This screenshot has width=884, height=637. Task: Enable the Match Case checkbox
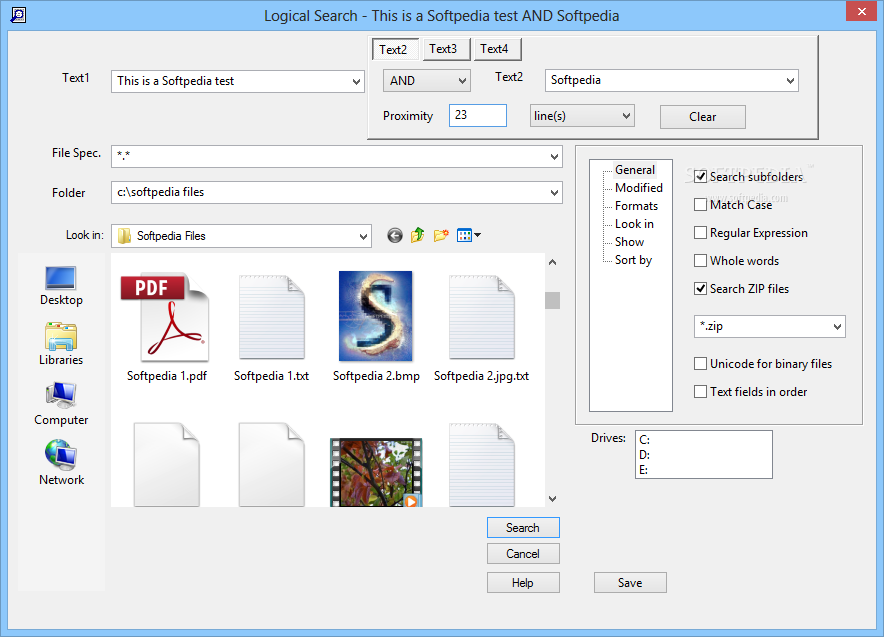pyautogui.click(x=700, y=205)
